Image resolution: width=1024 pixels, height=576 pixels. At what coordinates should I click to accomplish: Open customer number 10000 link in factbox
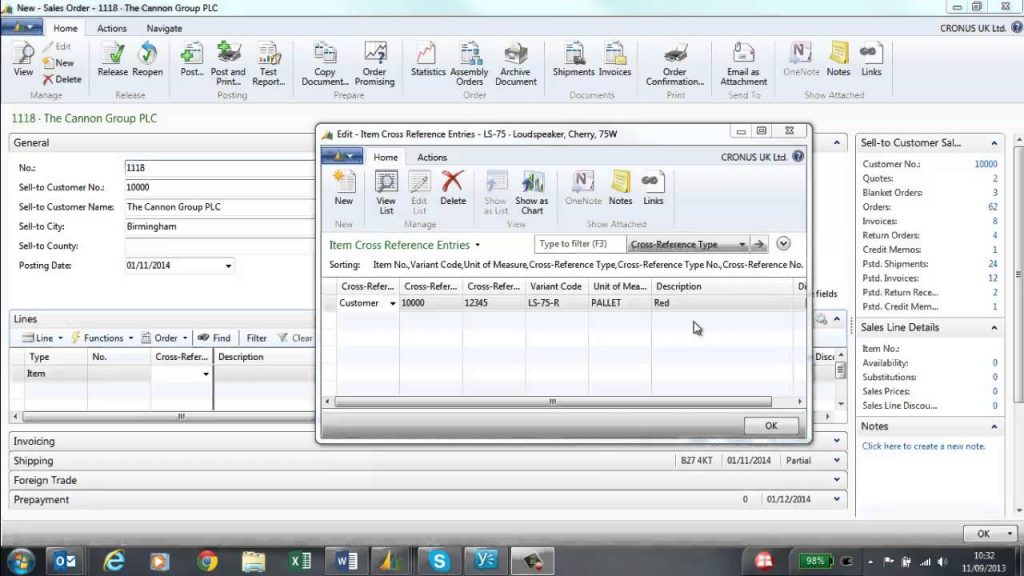tap(985, 164)
